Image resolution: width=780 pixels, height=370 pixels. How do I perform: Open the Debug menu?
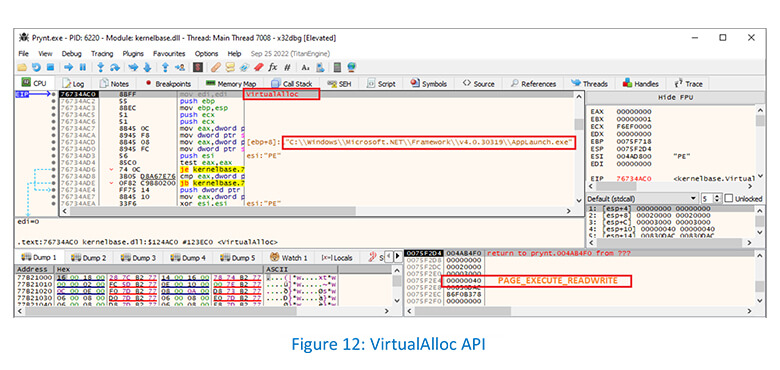coord(72,53)
